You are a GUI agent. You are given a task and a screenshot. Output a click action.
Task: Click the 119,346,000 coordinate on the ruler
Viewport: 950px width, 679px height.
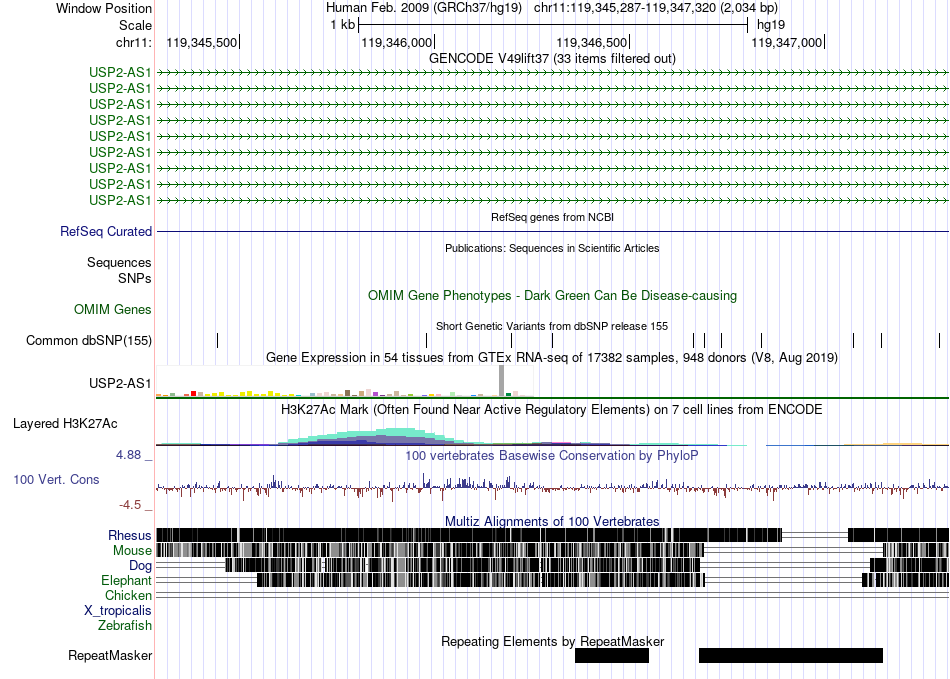[397, 42]
